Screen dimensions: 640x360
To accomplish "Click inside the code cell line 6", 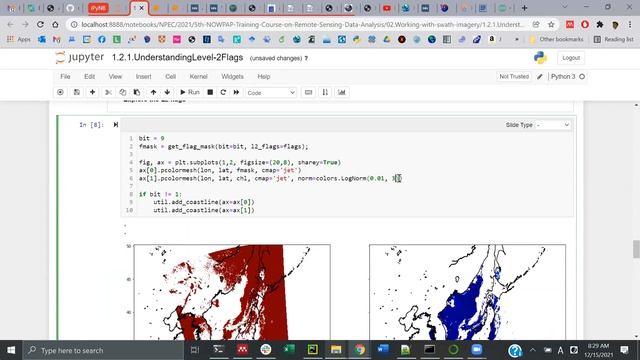I will (269, 178).
